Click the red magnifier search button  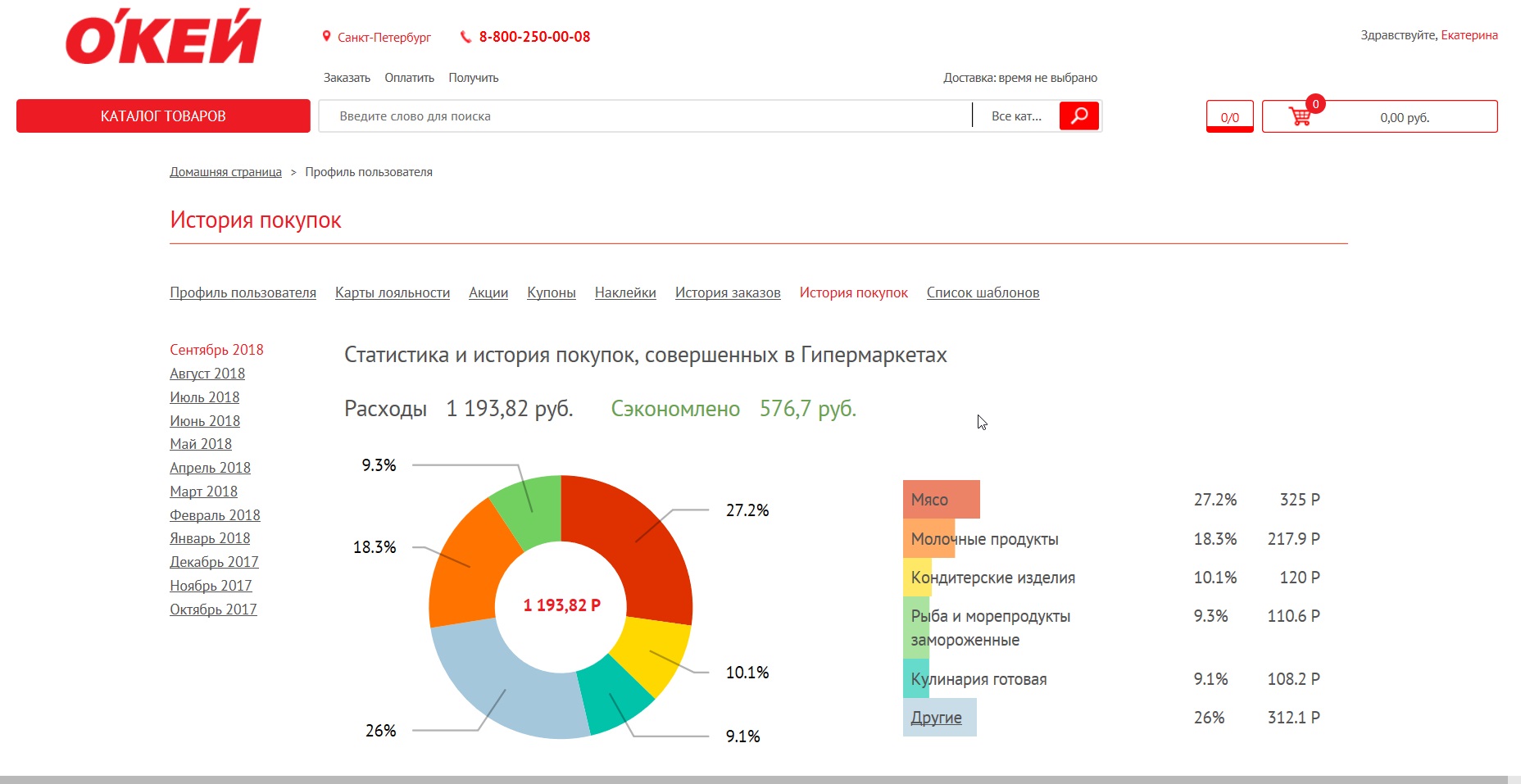[x=1078, y=116]
